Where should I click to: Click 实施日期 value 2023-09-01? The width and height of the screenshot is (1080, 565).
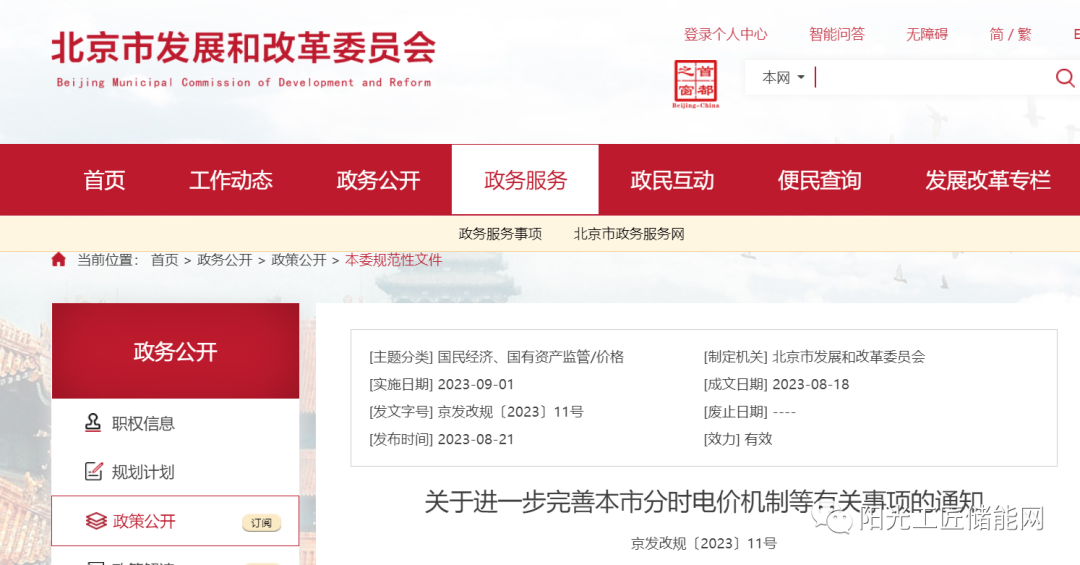tap(476, 384)
